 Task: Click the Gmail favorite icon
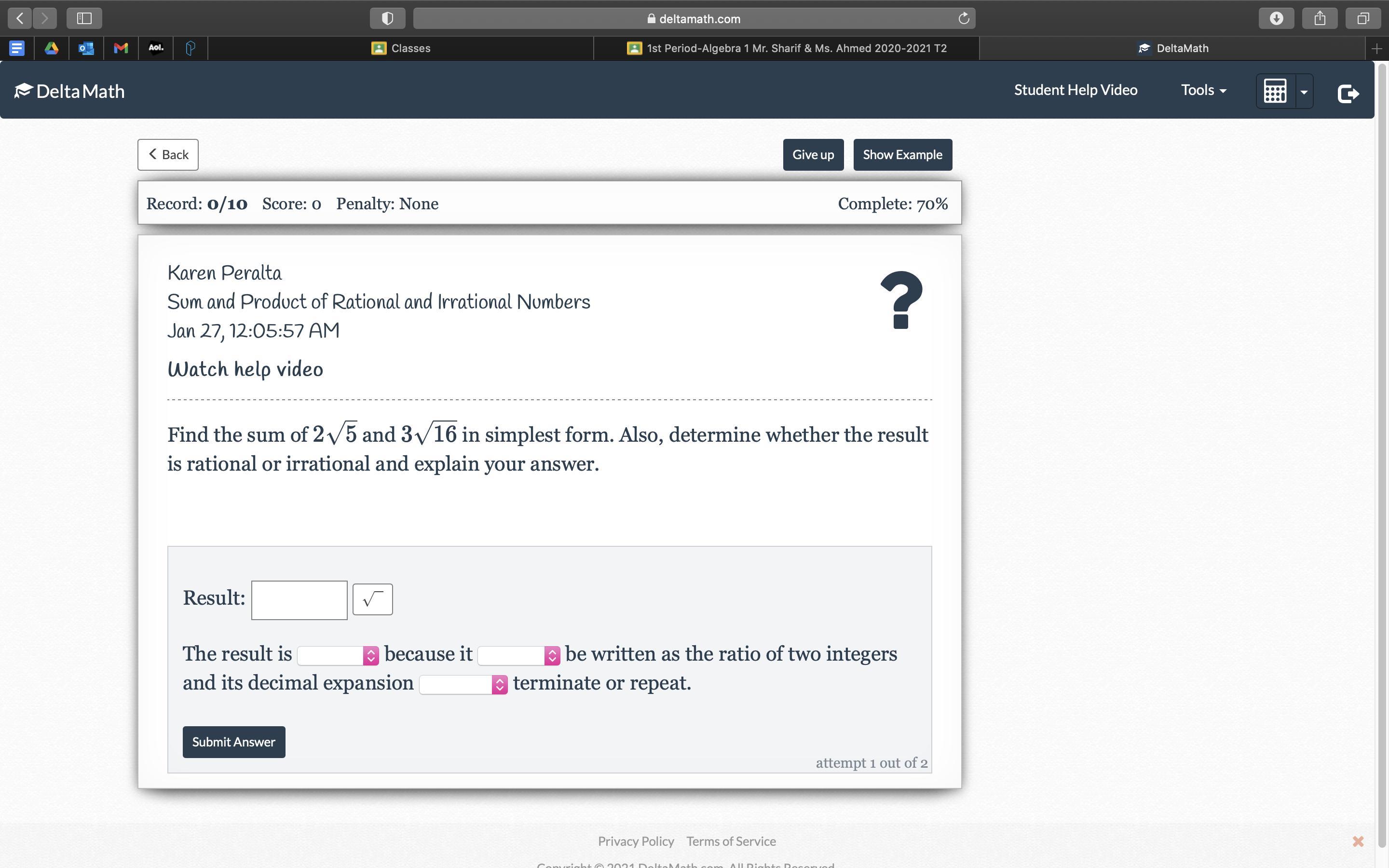[121, 48]
